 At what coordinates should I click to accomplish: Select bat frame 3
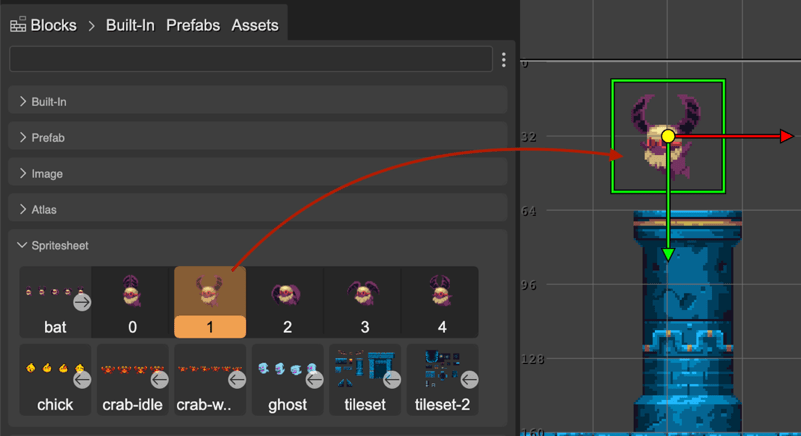(x=365, y=302)
